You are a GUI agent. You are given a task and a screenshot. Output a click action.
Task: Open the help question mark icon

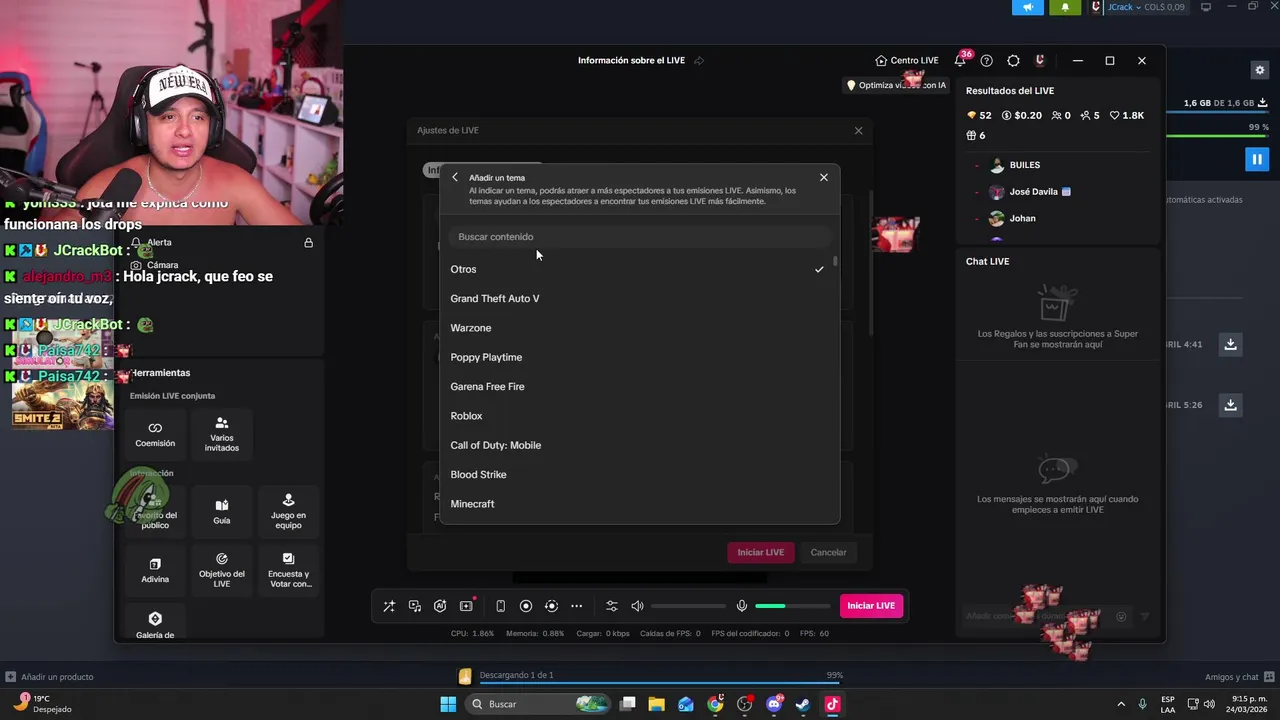coord(987,60)
